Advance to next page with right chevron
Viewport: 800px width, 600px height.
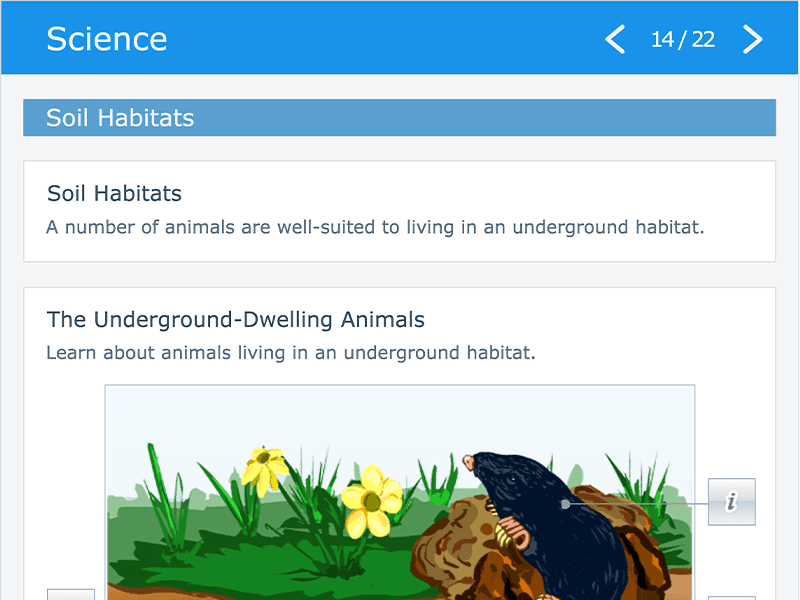[x=753, y=39]
